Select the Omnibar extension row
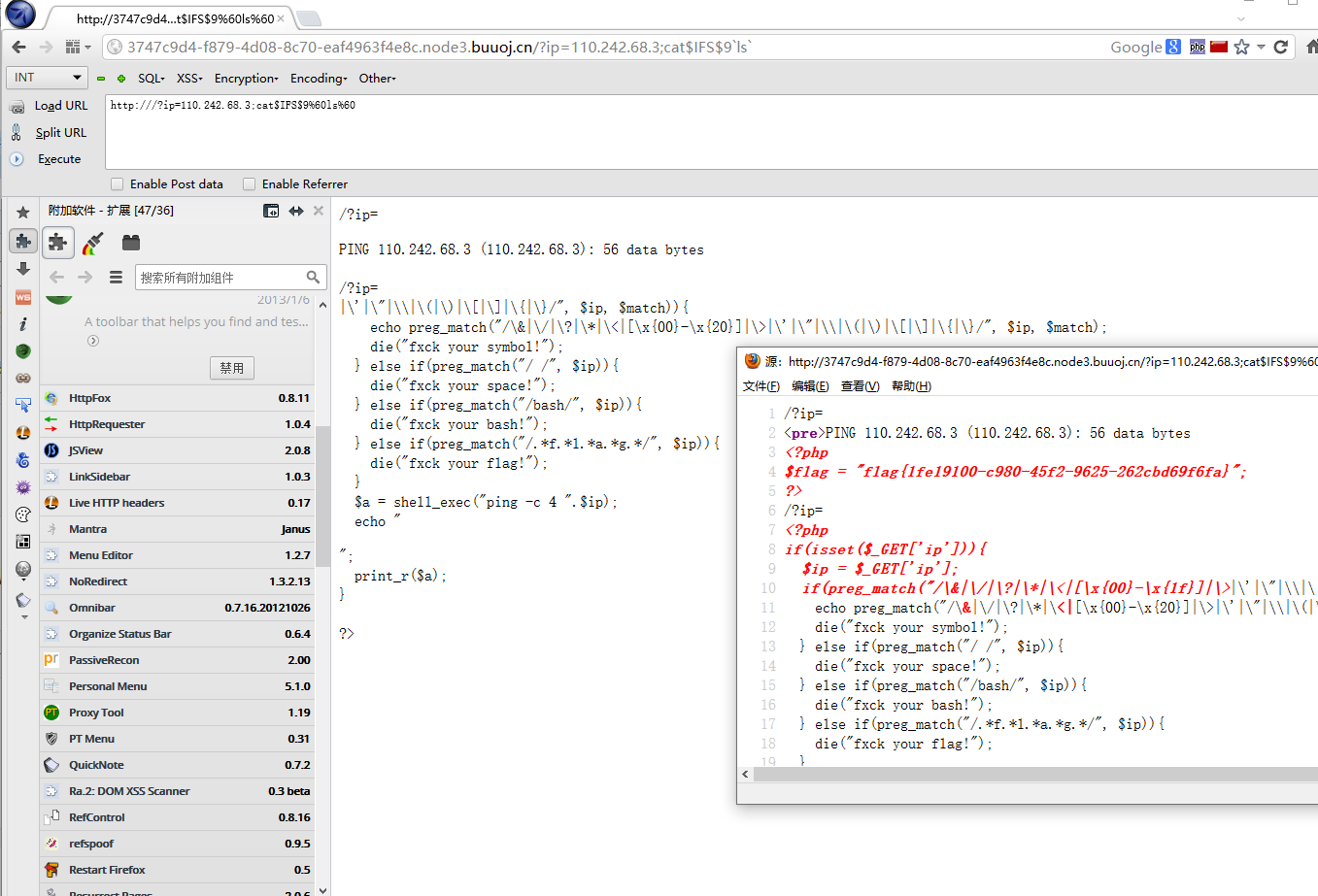The width and height of the screenshot is (1318, 896). [x=178, y=608]
